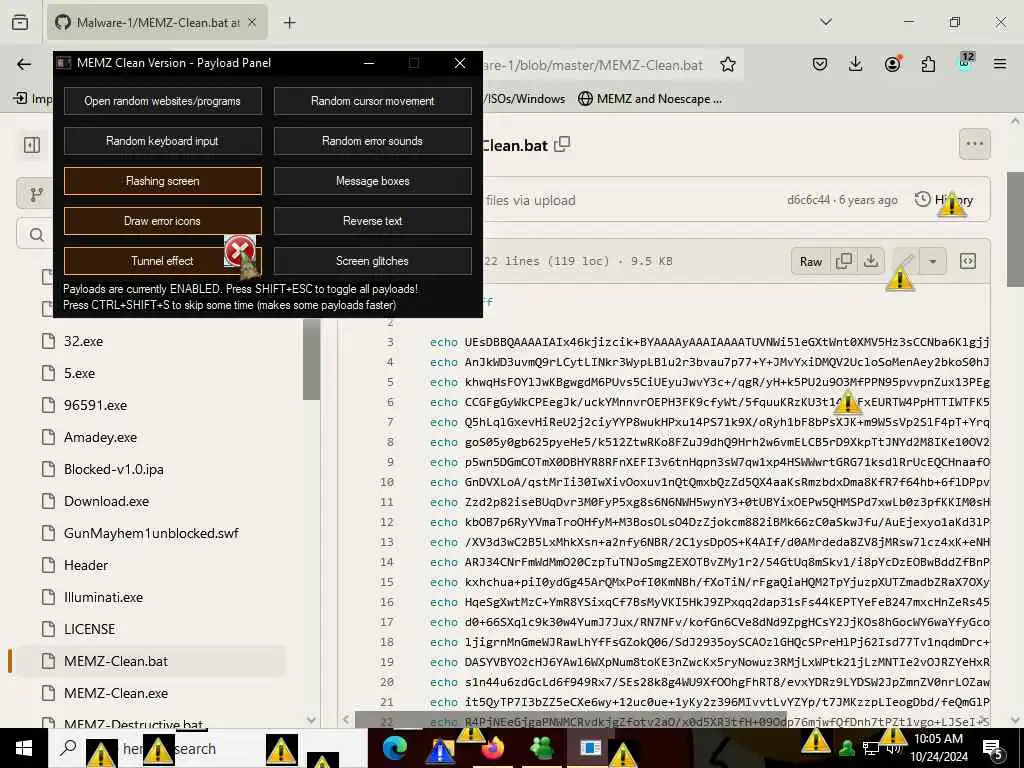Open the GitHub more file actions button
This screenshot has width=1024, height=768.
[x=974, y=144]
